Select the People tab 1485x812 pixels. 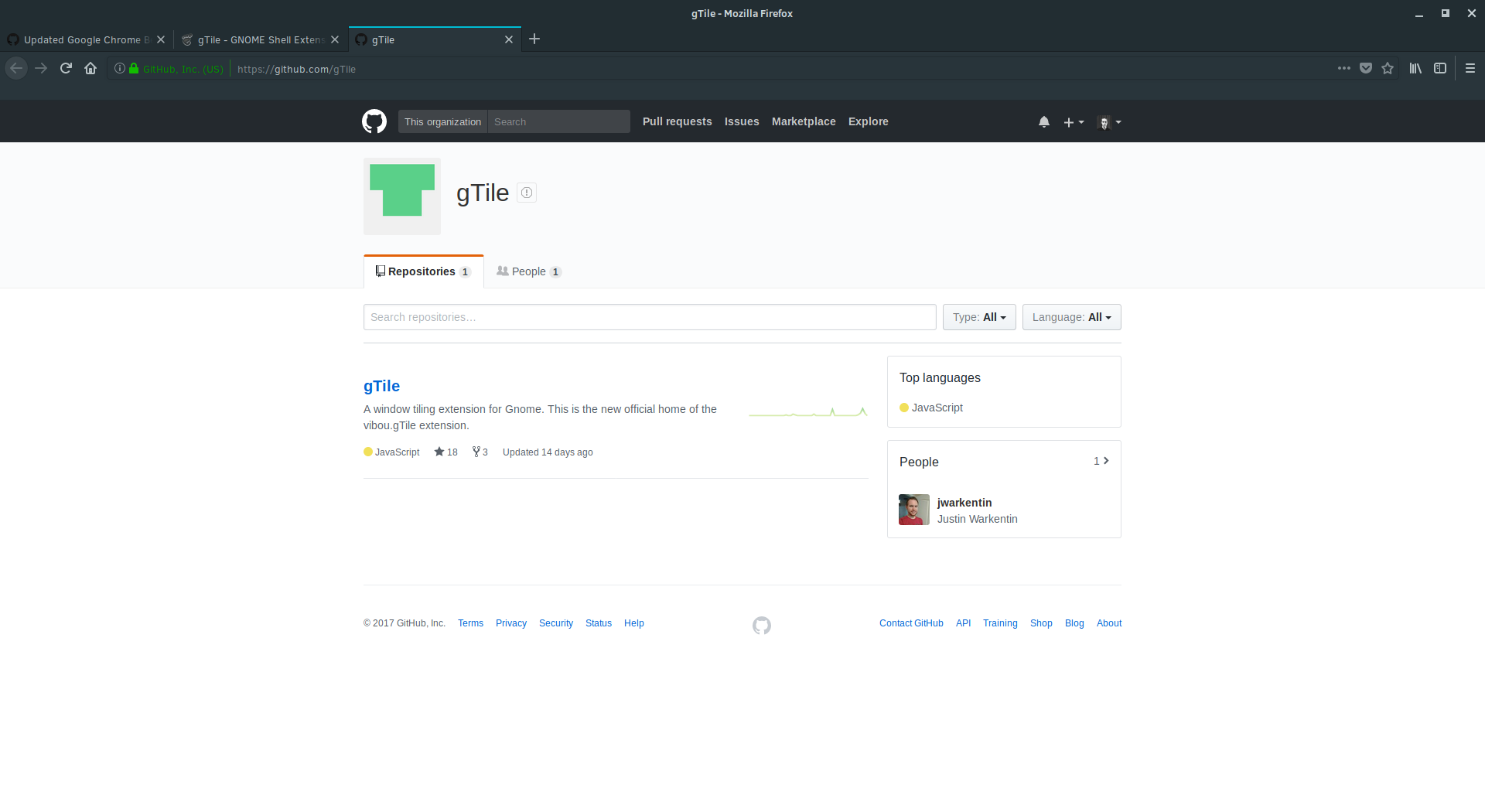tap(529, 271)
